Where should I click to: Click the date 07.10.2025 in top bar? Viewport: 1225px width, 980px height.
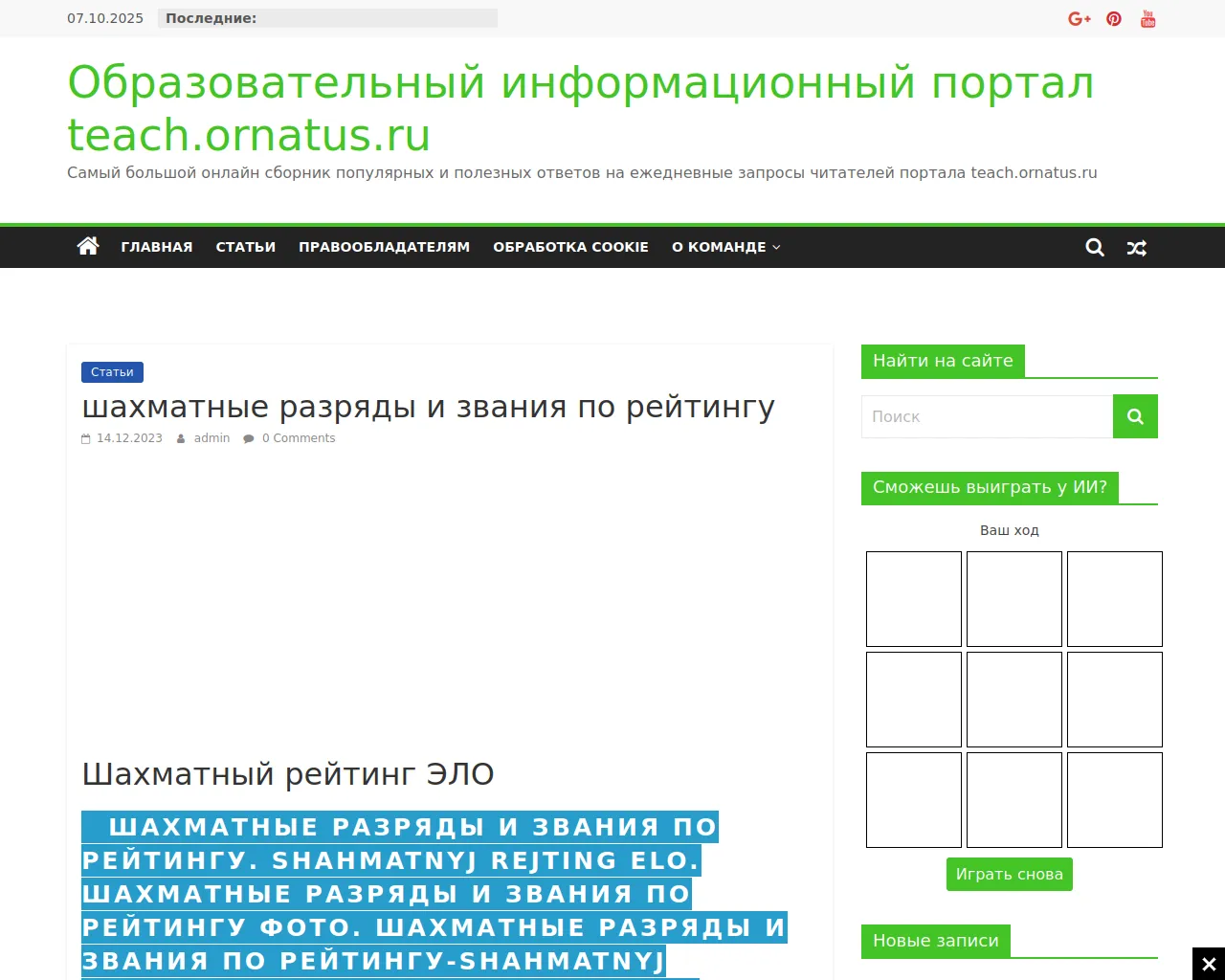point(105,18)
